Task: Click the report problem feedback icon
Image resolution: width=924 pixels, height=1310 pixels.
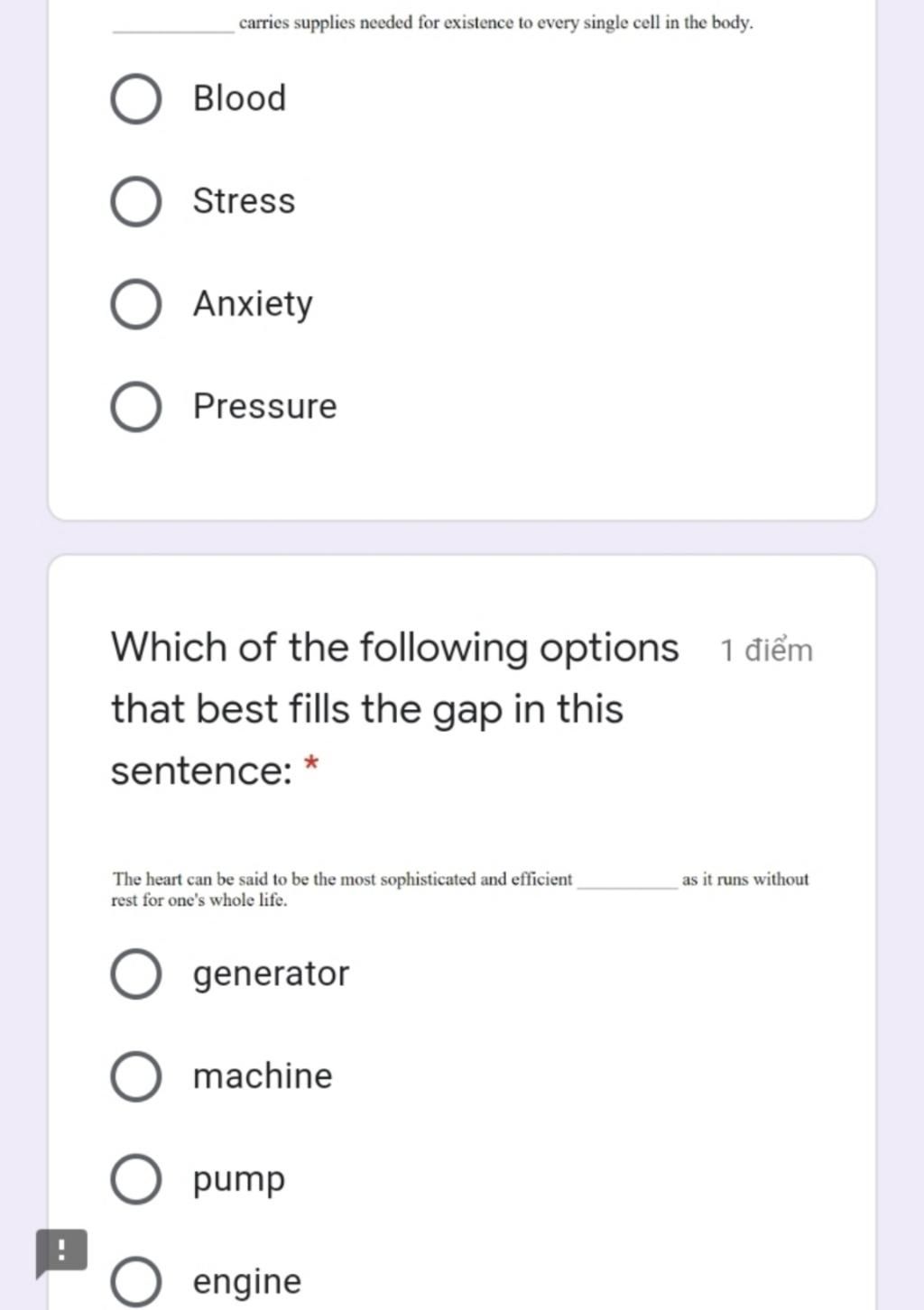Action: point(61,1252)
